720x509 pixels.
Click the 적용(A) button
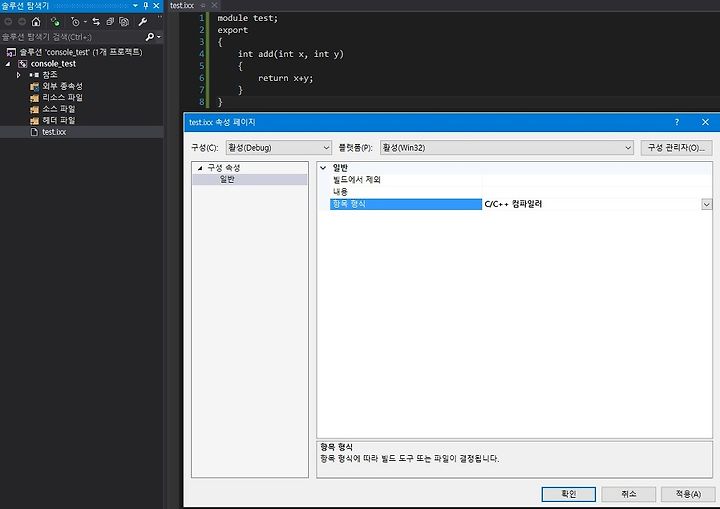click(688, 494)
